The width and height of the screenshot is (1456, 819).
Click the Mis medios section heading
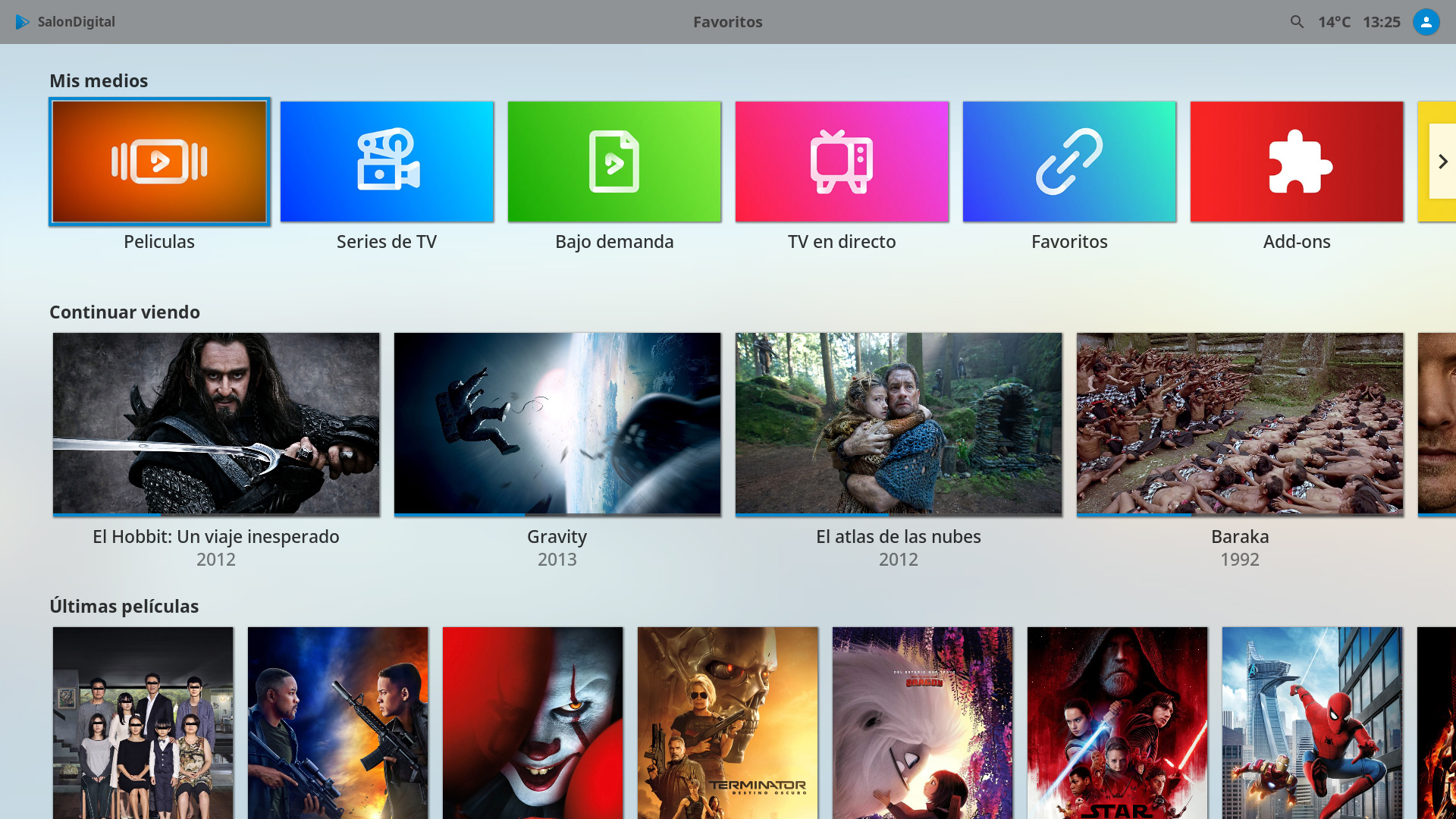99,81
